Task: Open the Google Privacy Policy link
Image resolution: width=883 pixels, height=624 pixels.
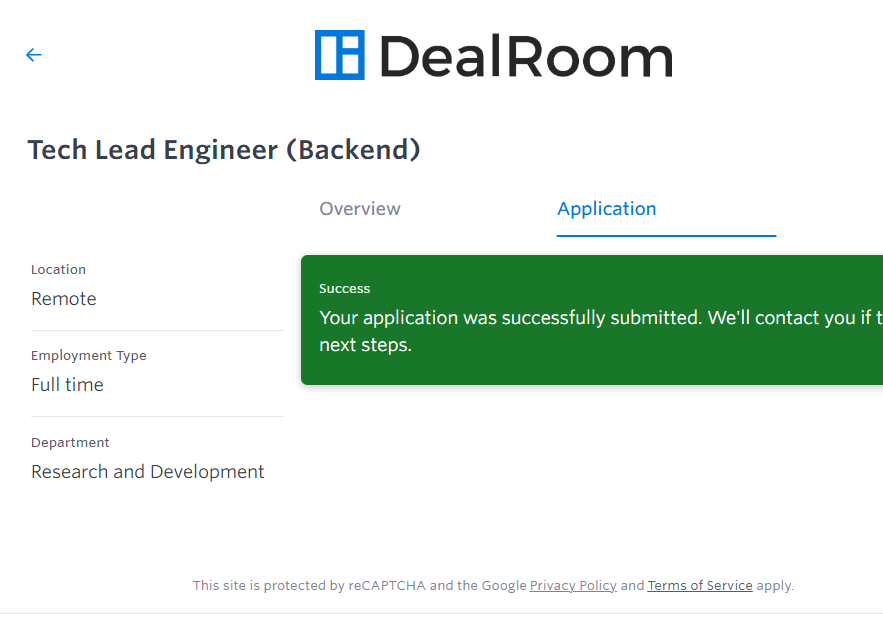Action: [573, 586]
